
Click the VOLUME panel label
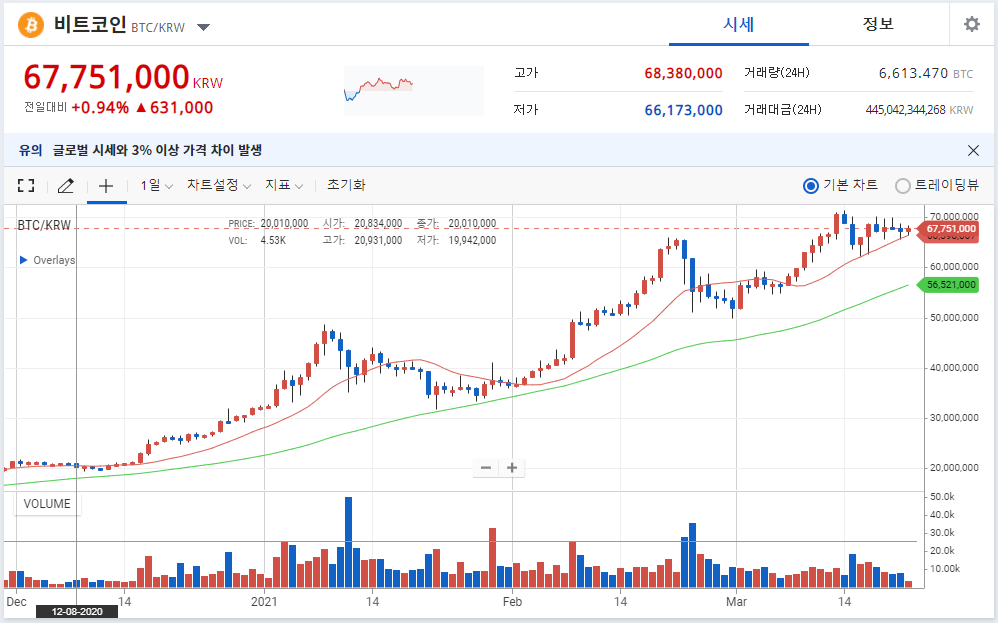tap(47, 503)
